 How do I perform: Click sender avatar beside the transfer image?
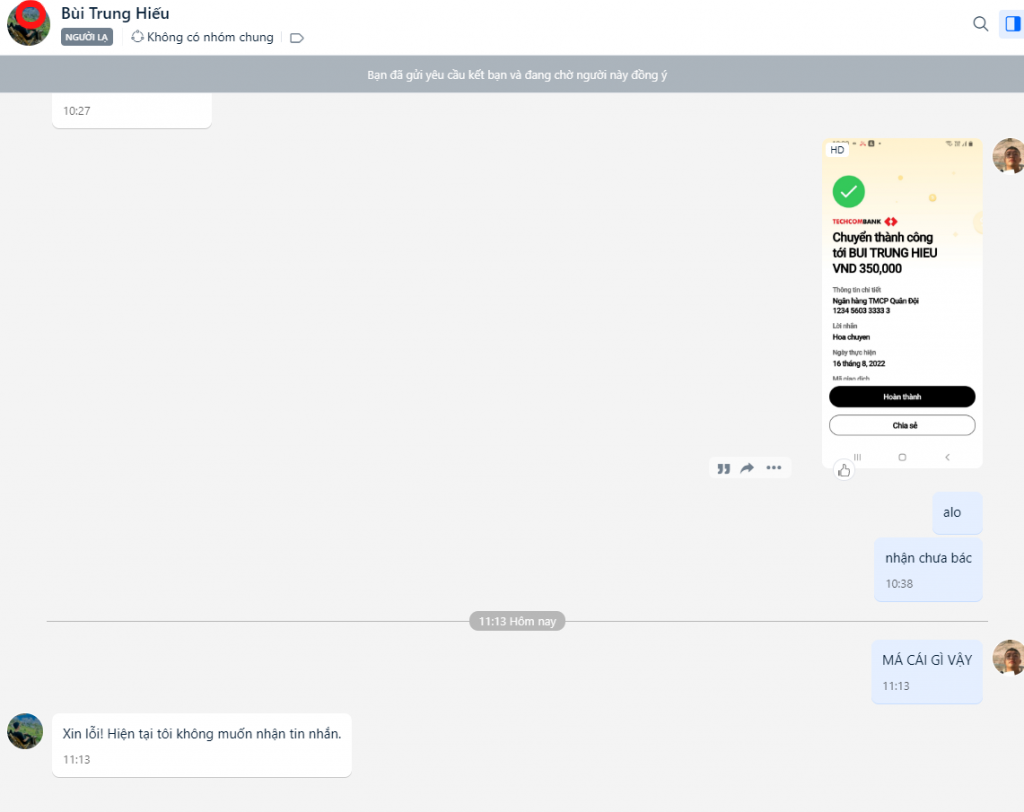[x=1008, y=156]
